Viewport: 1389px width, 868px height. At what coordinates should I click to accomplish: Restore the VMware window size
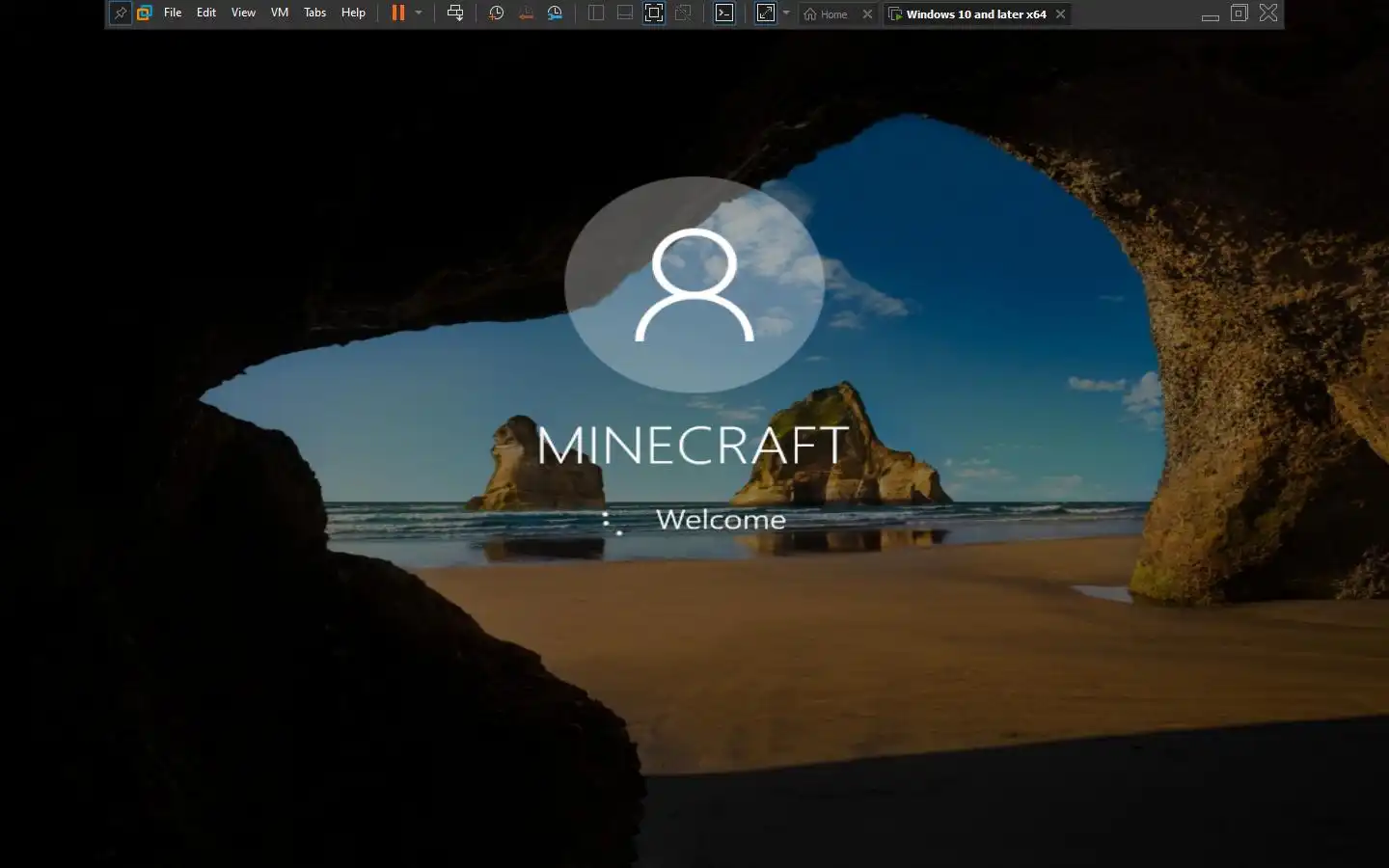tap(1239, 14)
